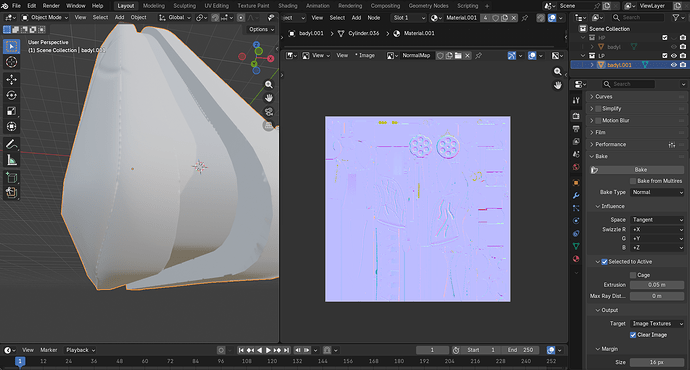Viewport: 690px width, 370px height.
Task: Open the Global transform orientation dropdown
Action: (x=175, y=18)
